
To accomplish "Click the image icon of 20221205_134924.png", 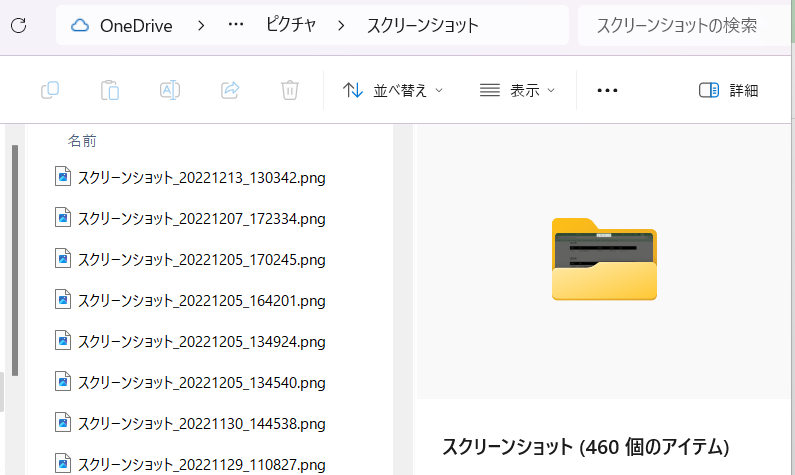I will coord(63,341).
